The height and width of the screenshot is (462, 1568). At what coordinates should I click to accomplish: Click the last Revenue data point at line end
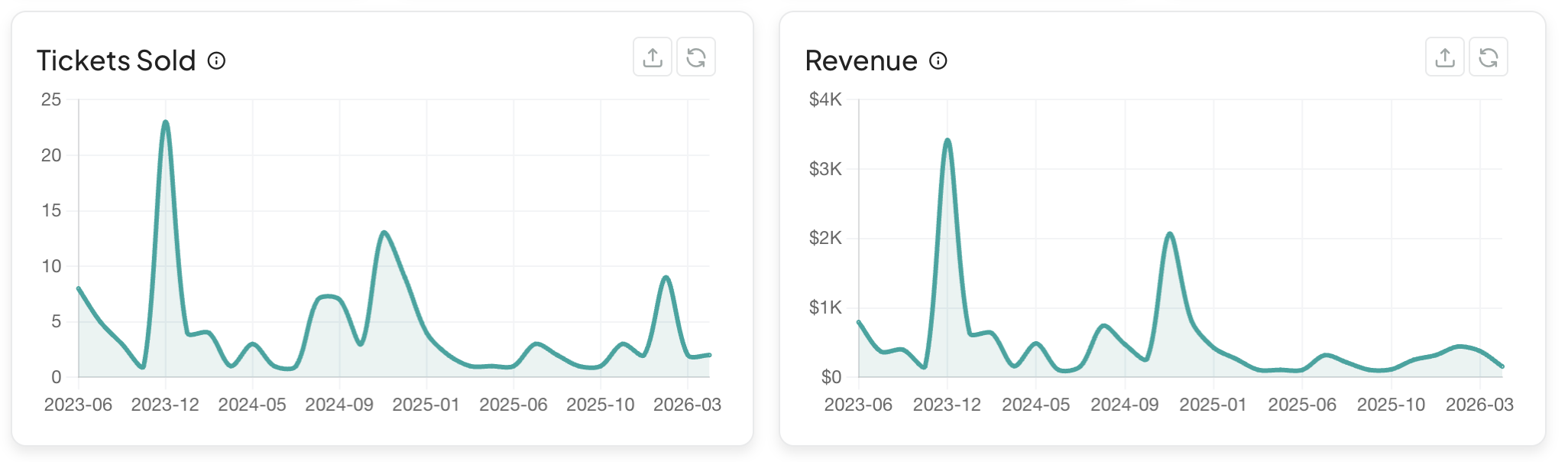coord(1502,366)
